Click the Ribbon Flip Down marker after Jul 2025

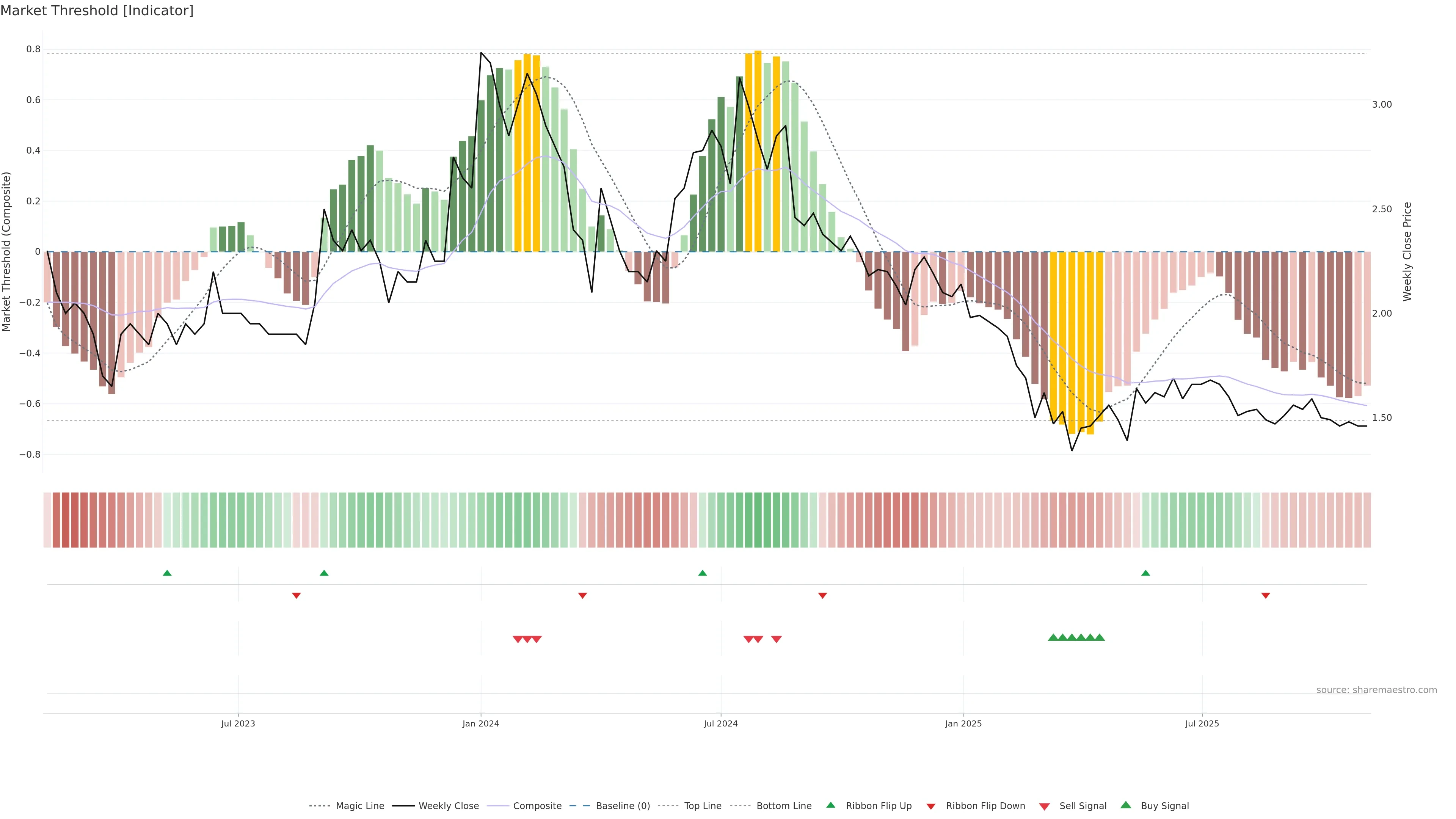1266,596
